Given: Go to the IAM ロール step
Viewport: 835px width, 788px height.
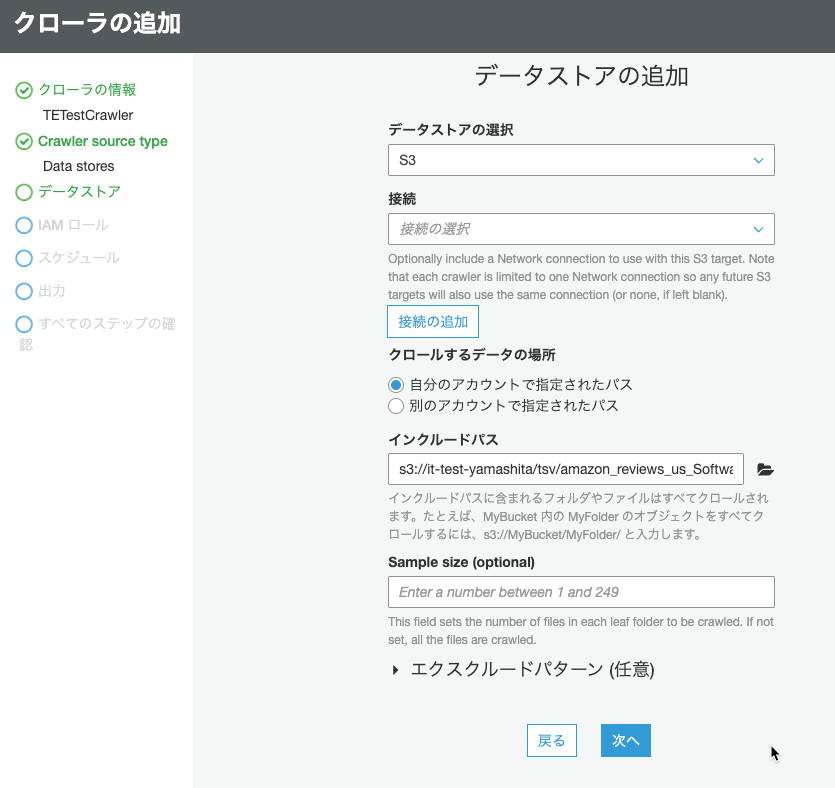Looking at the screenshot, I should click(73, 225).
